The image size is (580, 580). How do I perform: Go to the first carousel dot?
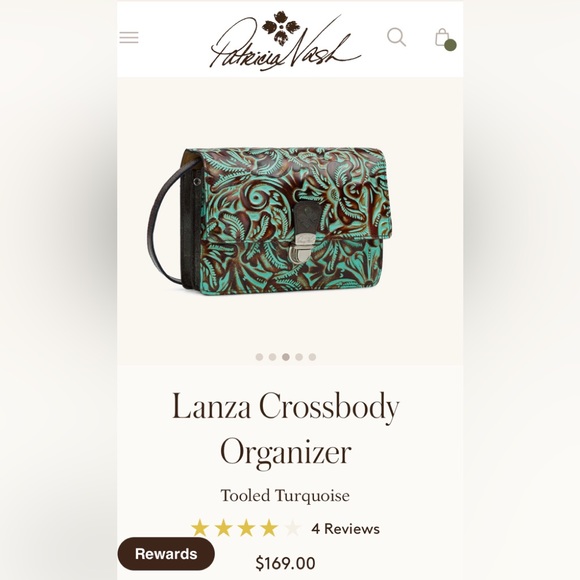point(259,357)
